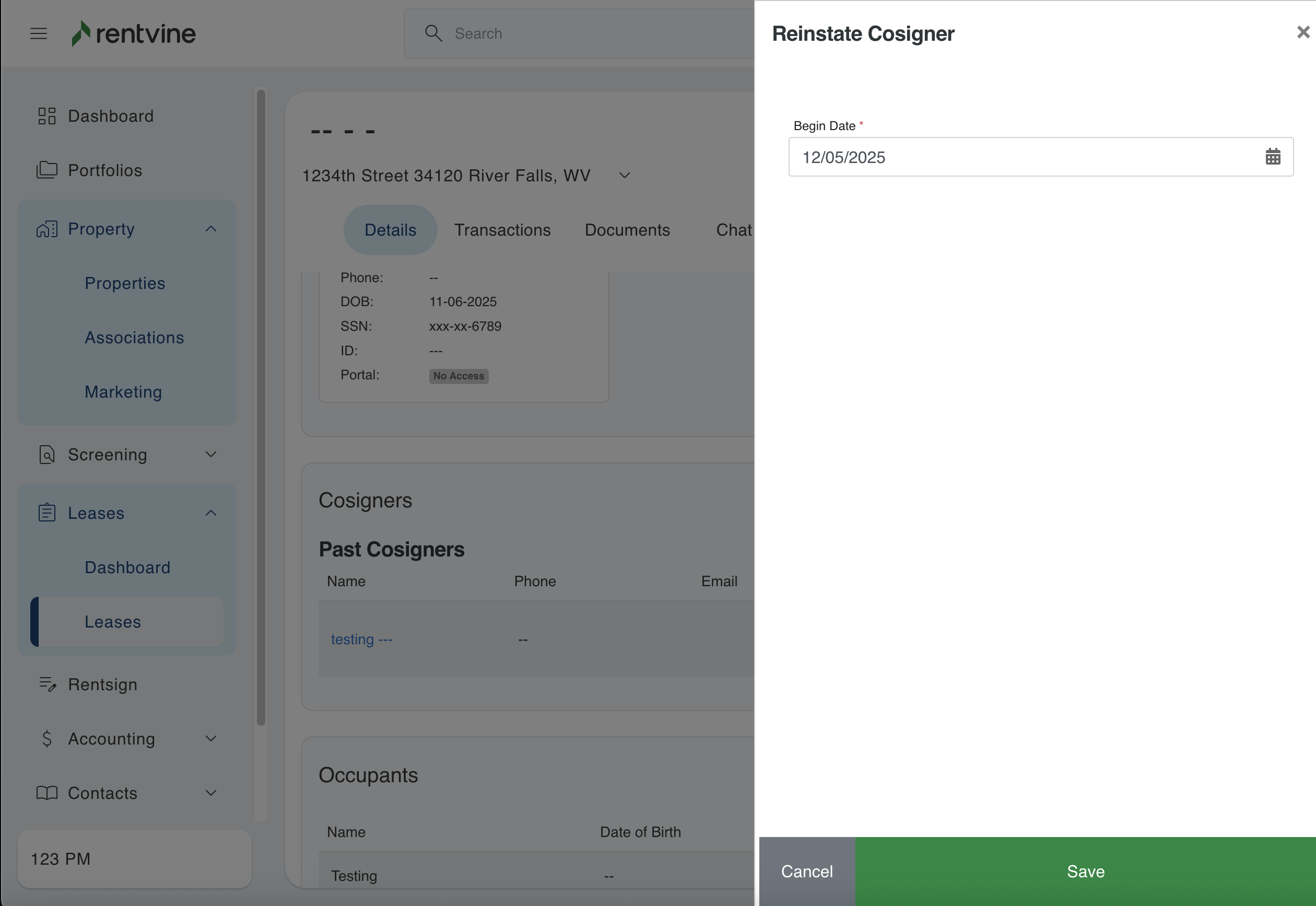
Task: Click the search magnifier icon
Action: tap(433, 33)
